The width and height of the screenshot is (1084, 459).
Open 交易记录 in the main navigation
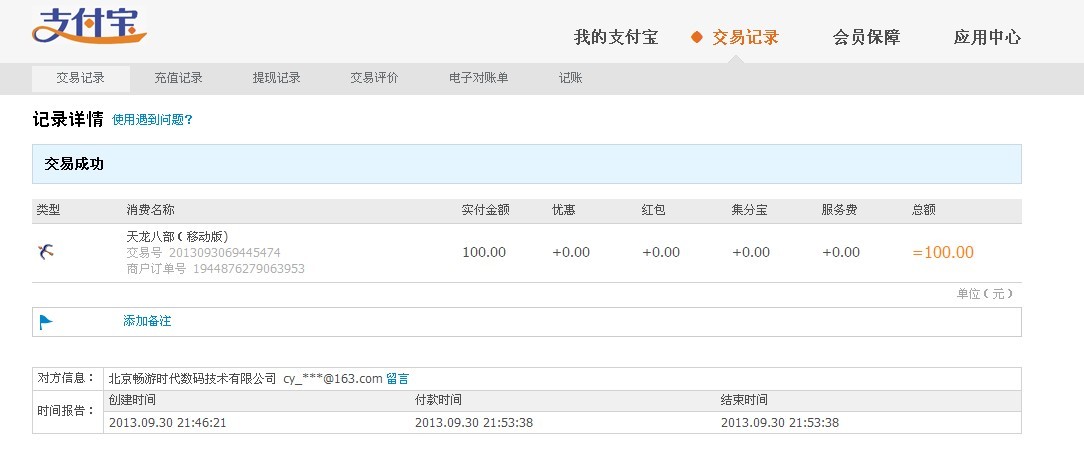click(745, 37)
